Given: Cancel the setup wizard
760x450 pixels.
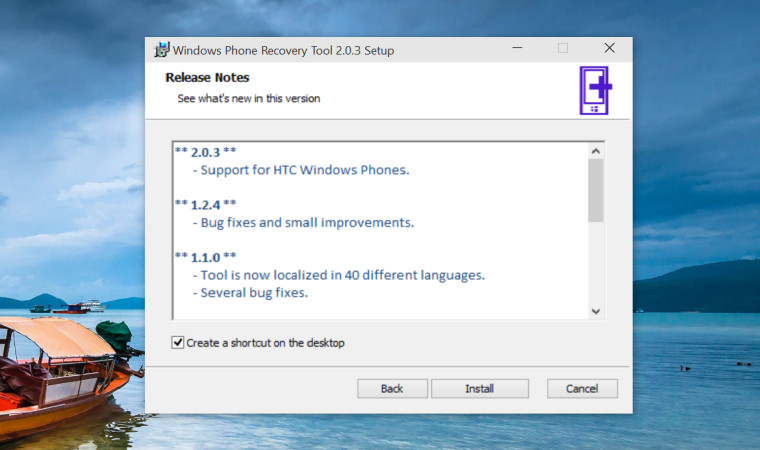Looking at the screenshot, I should (582, 388).
